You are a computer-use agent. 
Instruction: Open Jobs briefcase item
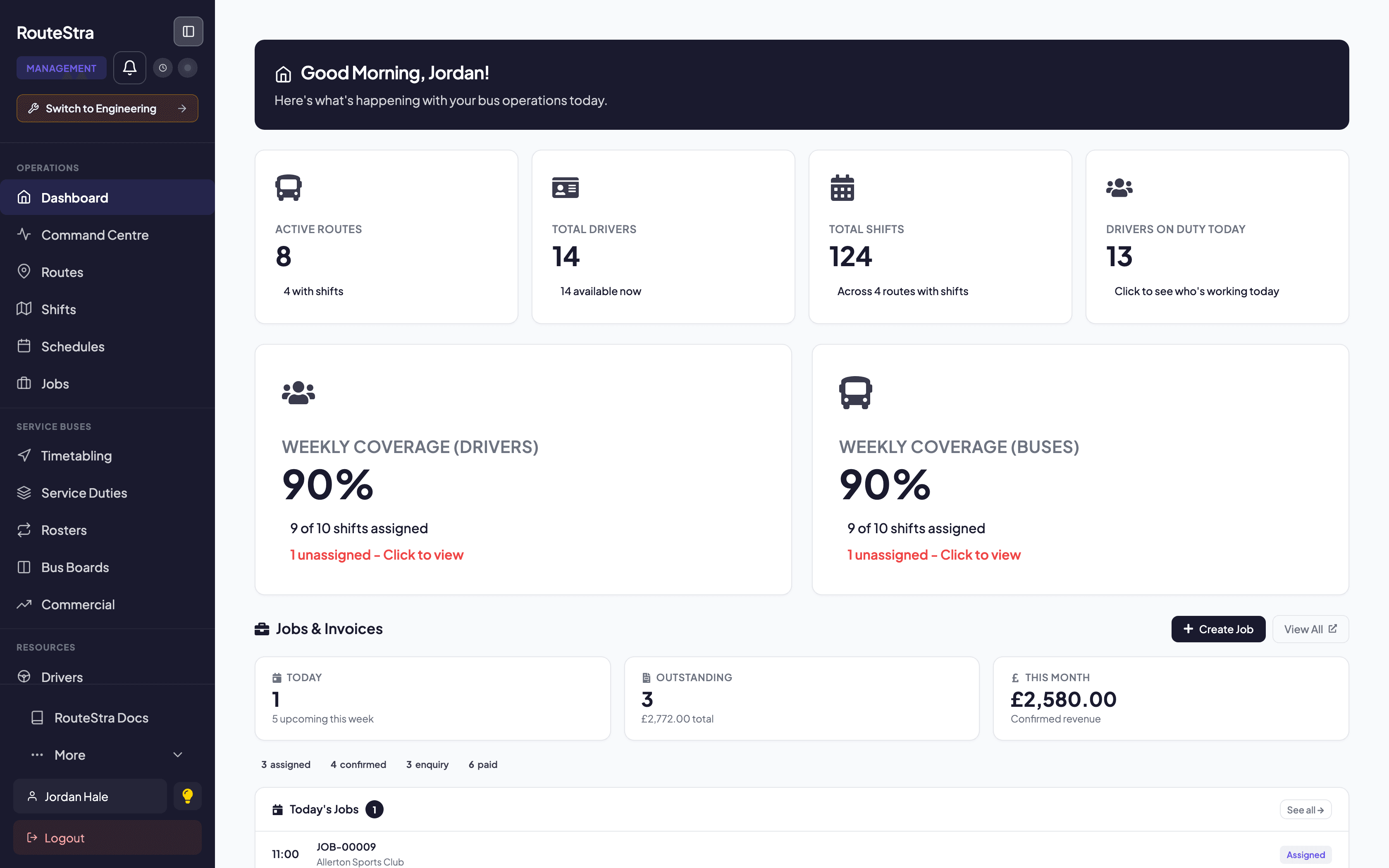click(x=107, y=384)
